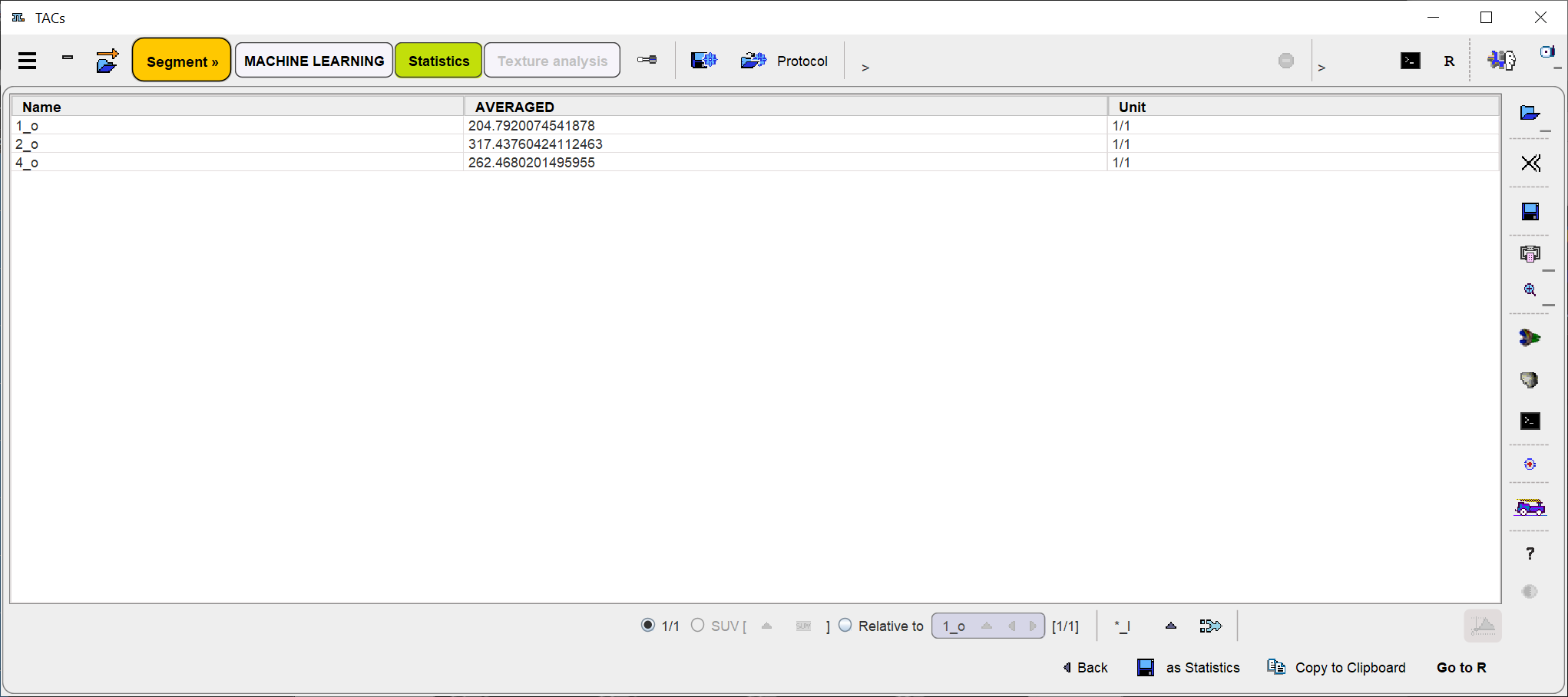Expand the '>' arrow near the stop icon
Image resolution: width=1568 pixels, height=697 pixels.
click(1322, 68)
